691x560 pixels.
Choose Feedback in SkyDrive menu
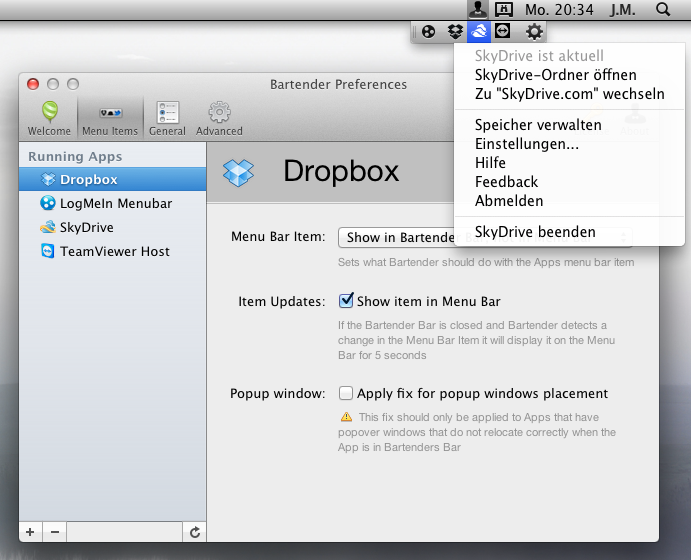click(569, 182)
